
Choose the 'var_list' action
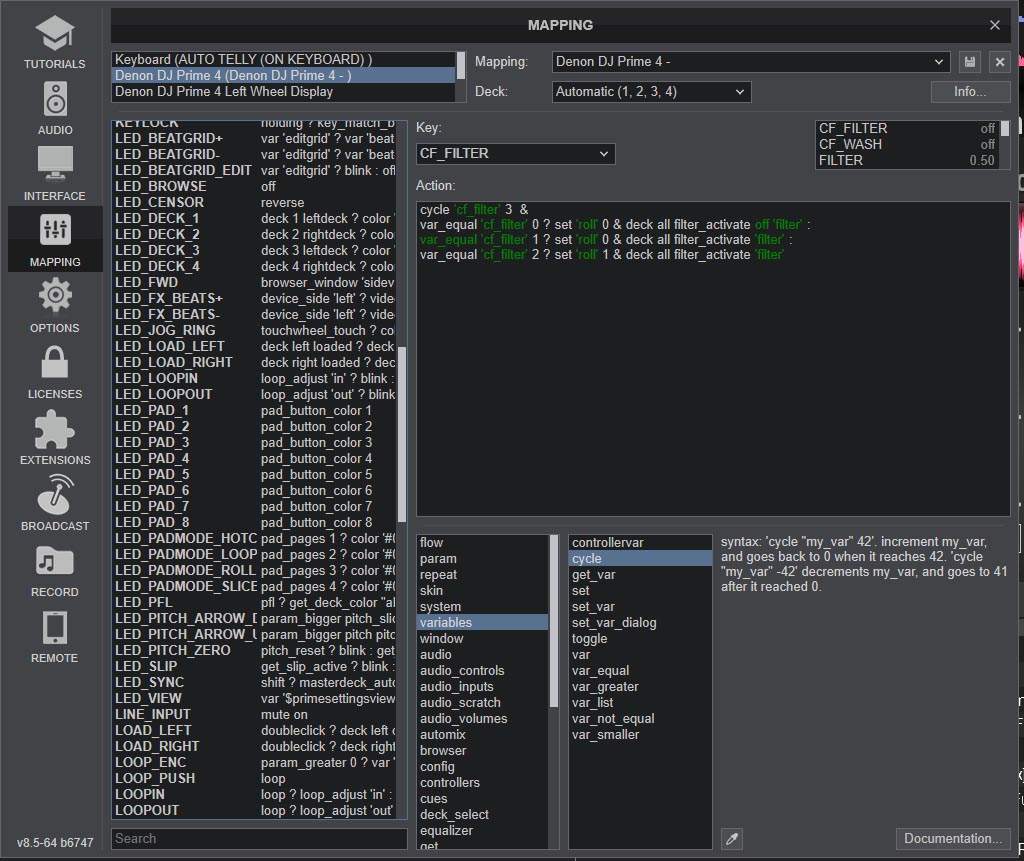(640, 703)
